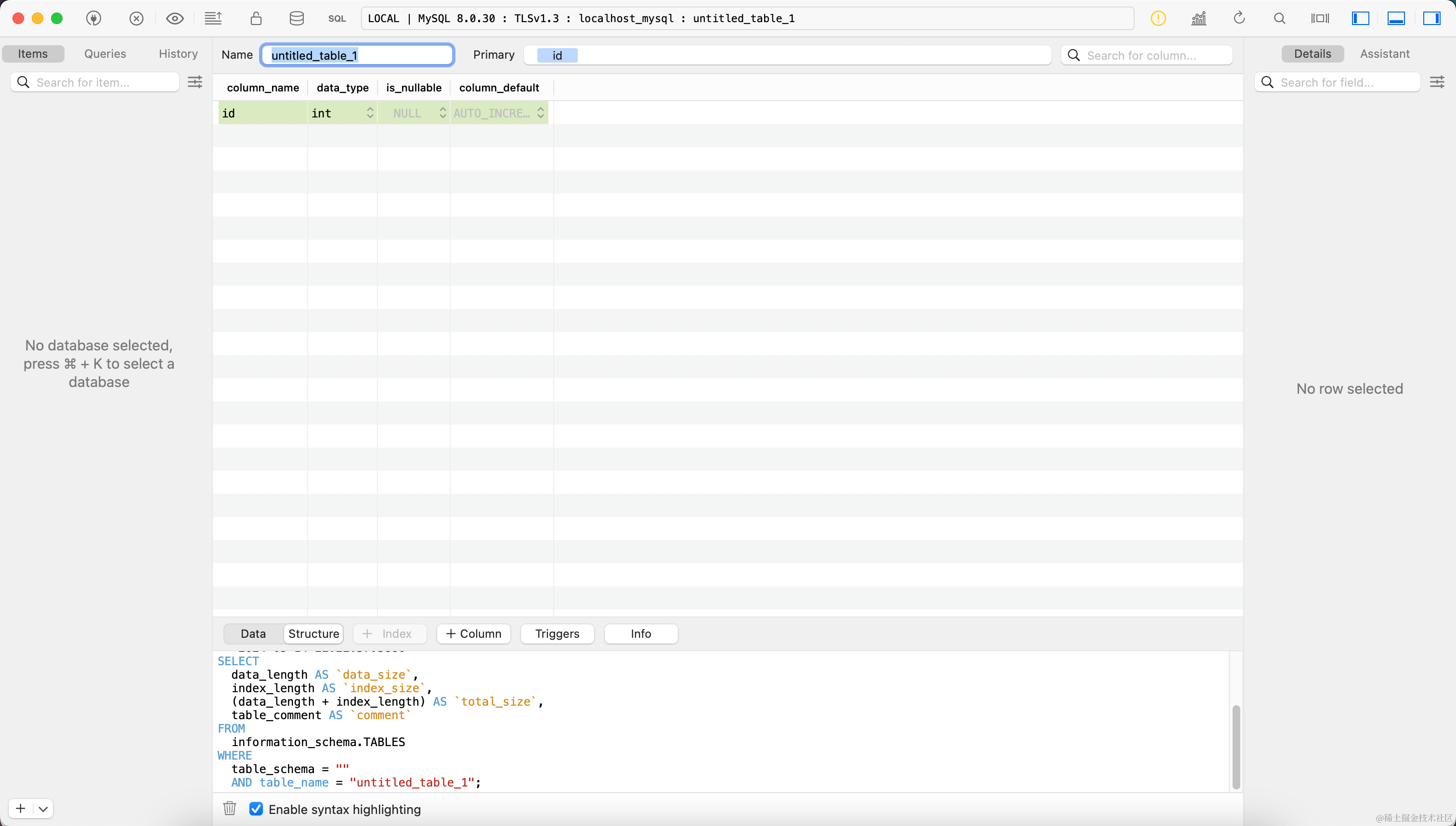The image size is (1456, 826).
Task: Uncheck Enable syntax highlighting checkbox
Action: coord(256,809)
